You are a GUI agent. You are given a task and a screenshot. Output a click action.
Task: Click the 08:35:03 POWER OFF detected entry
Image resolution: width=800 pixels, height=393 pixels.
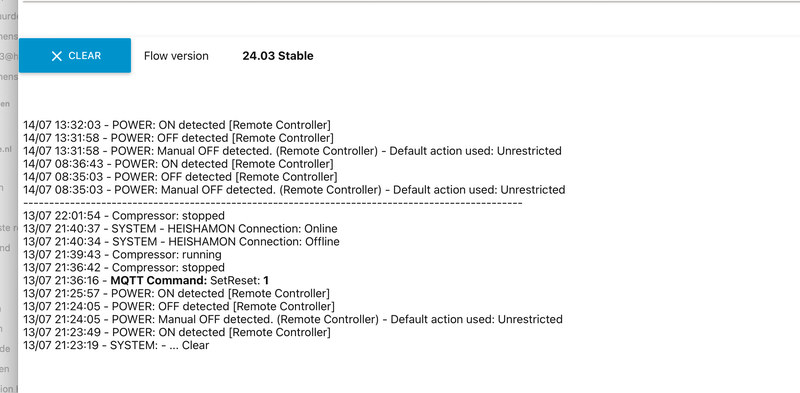click(180, 177)
